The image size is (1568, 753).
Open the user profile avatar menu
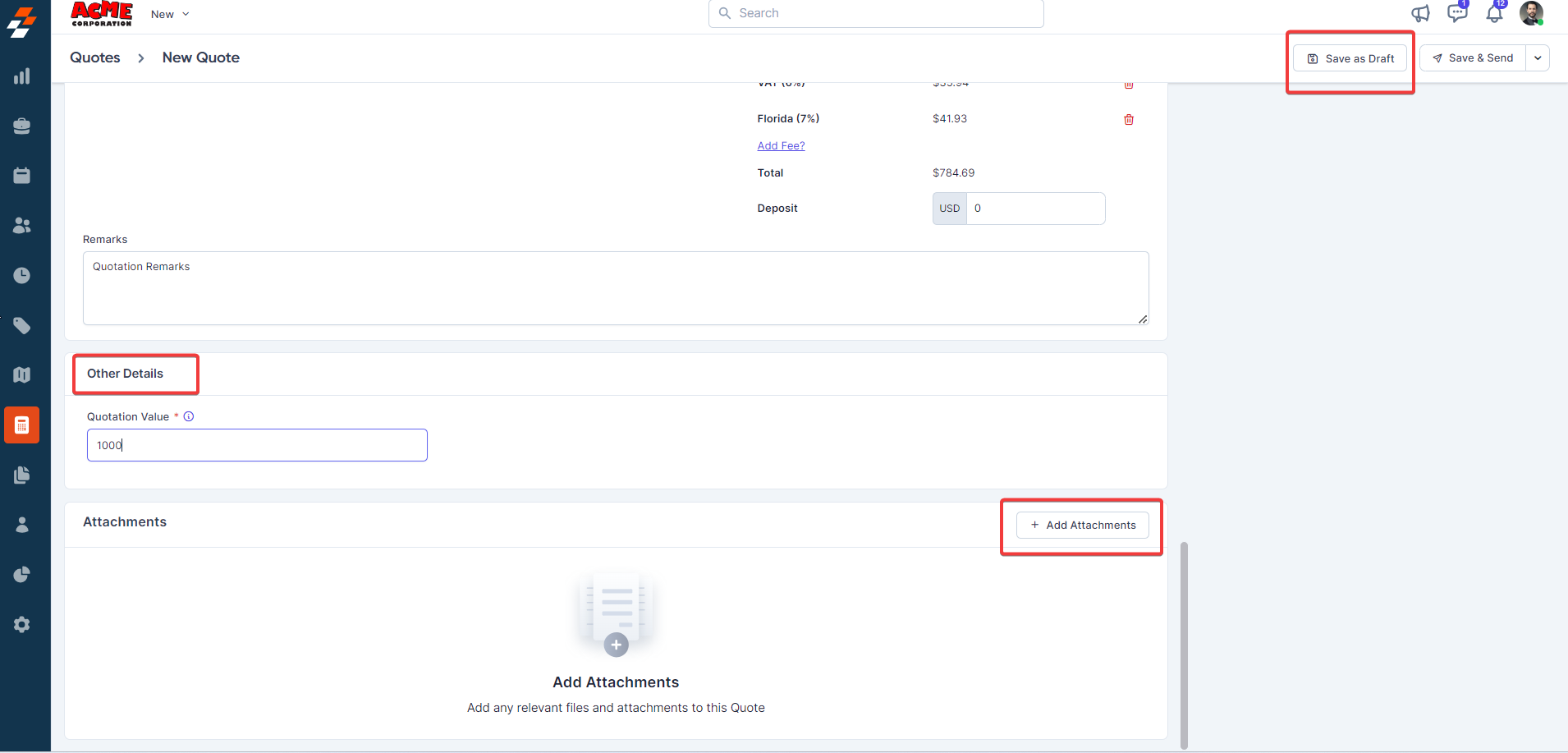pos(1531,13)
